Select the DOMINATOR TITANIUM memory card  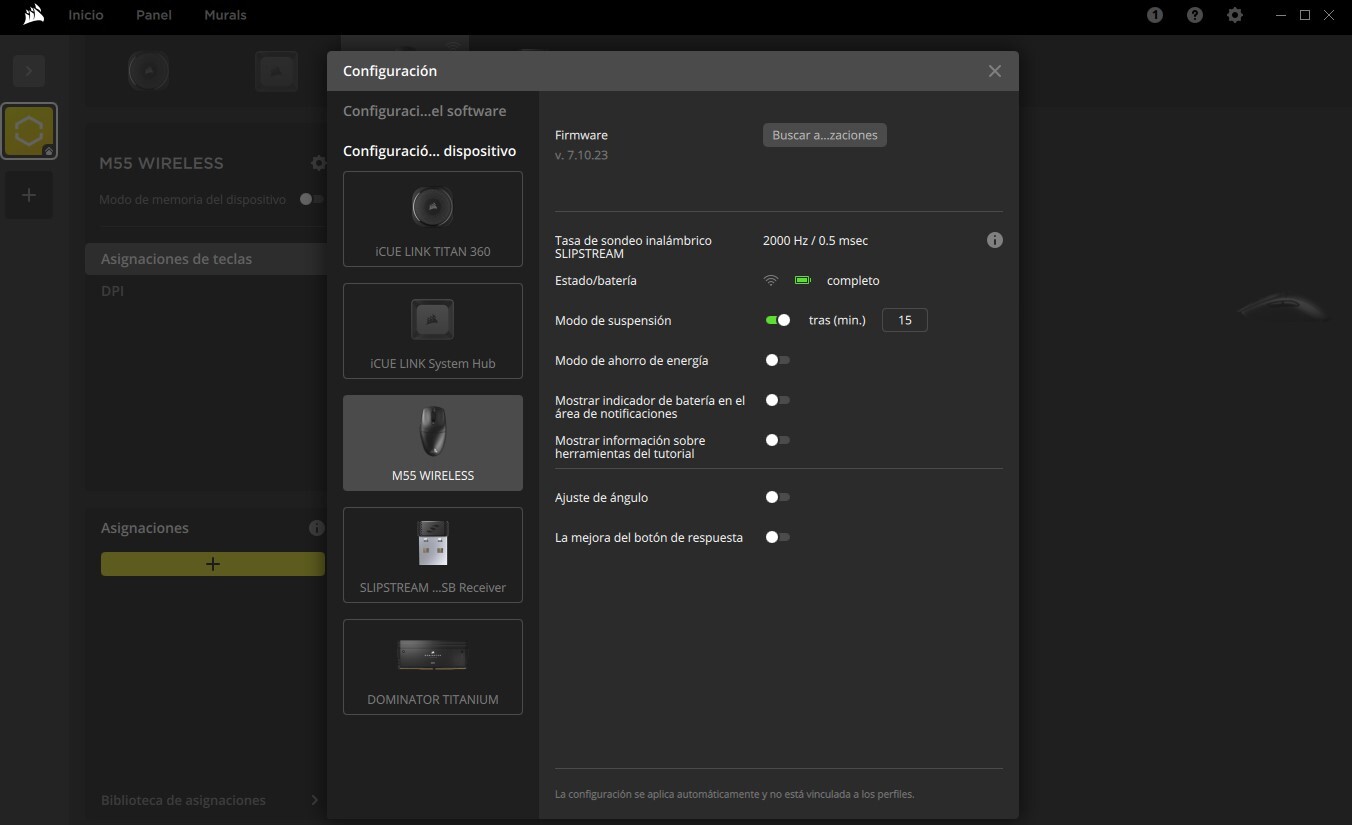(433, 667)
